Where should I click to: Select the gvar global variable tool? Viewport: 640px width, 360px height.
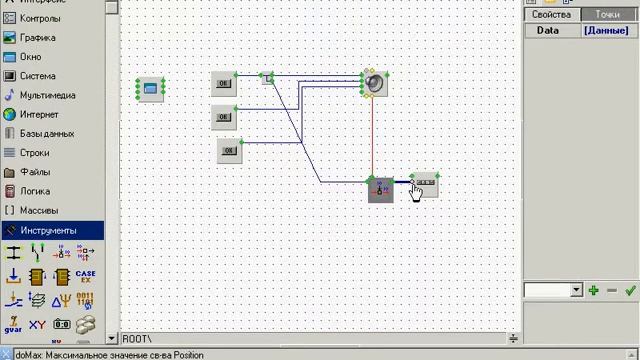[13, 325]
